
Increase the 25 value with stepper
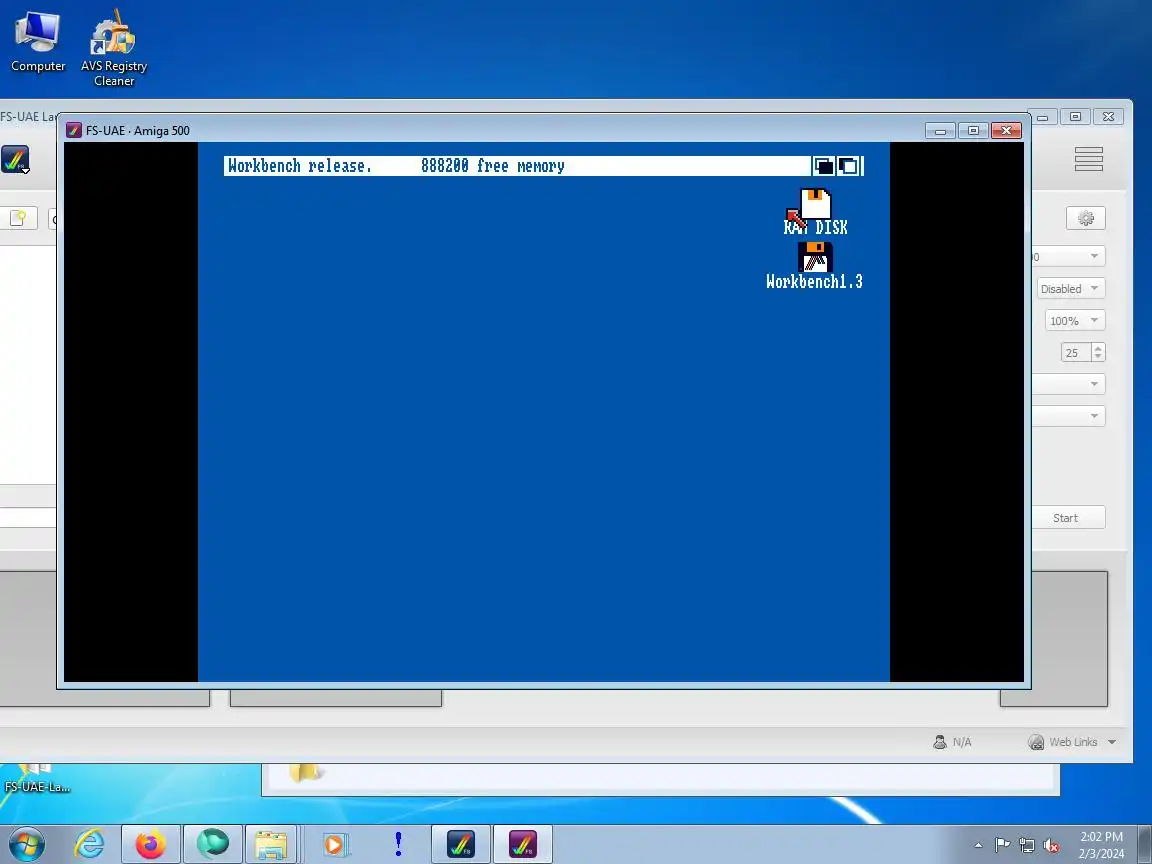1098,348
